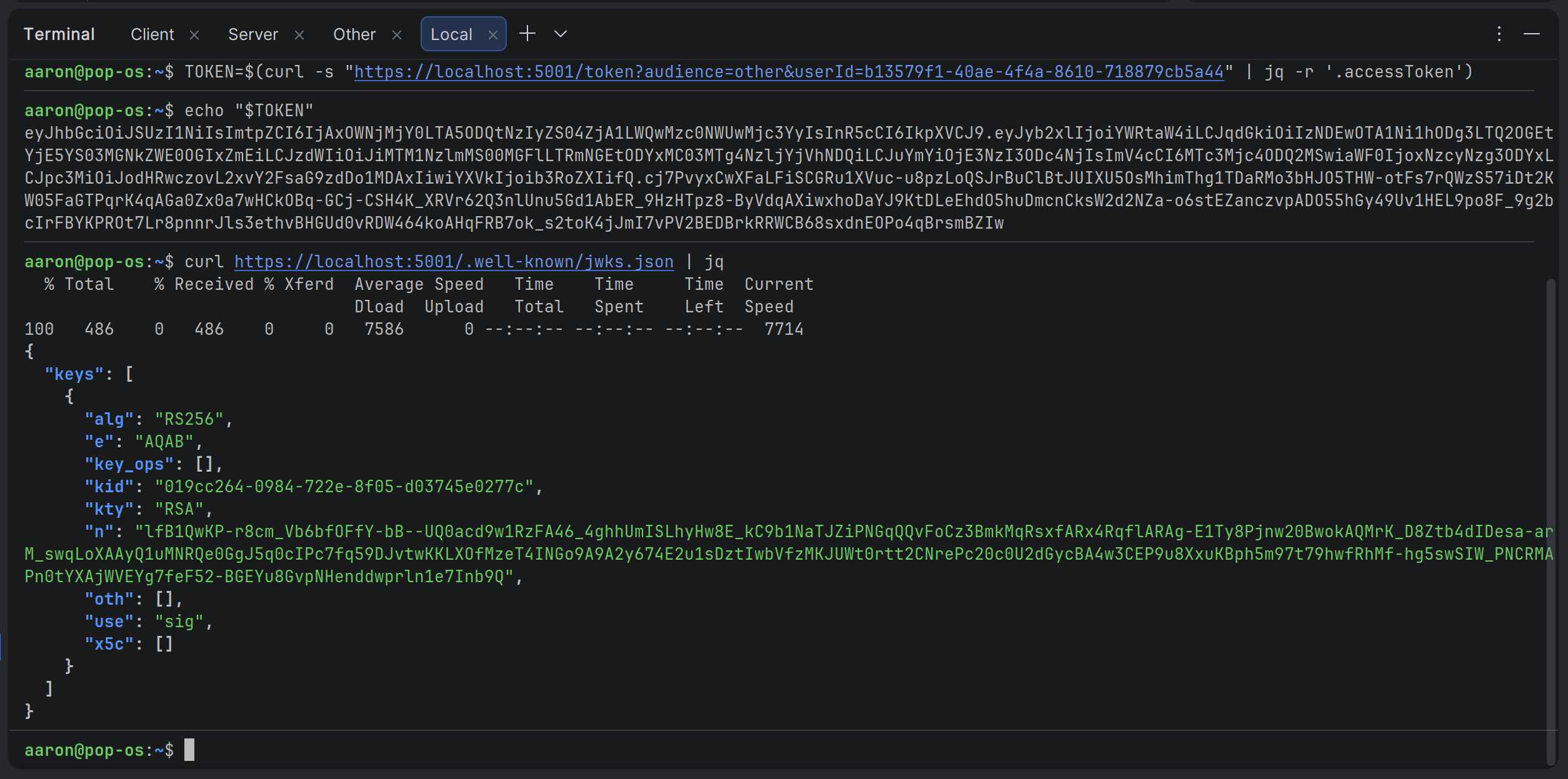Click the "kid" value in JSON output
This screenshot has height=779, width=1568.
pos(344,487)
